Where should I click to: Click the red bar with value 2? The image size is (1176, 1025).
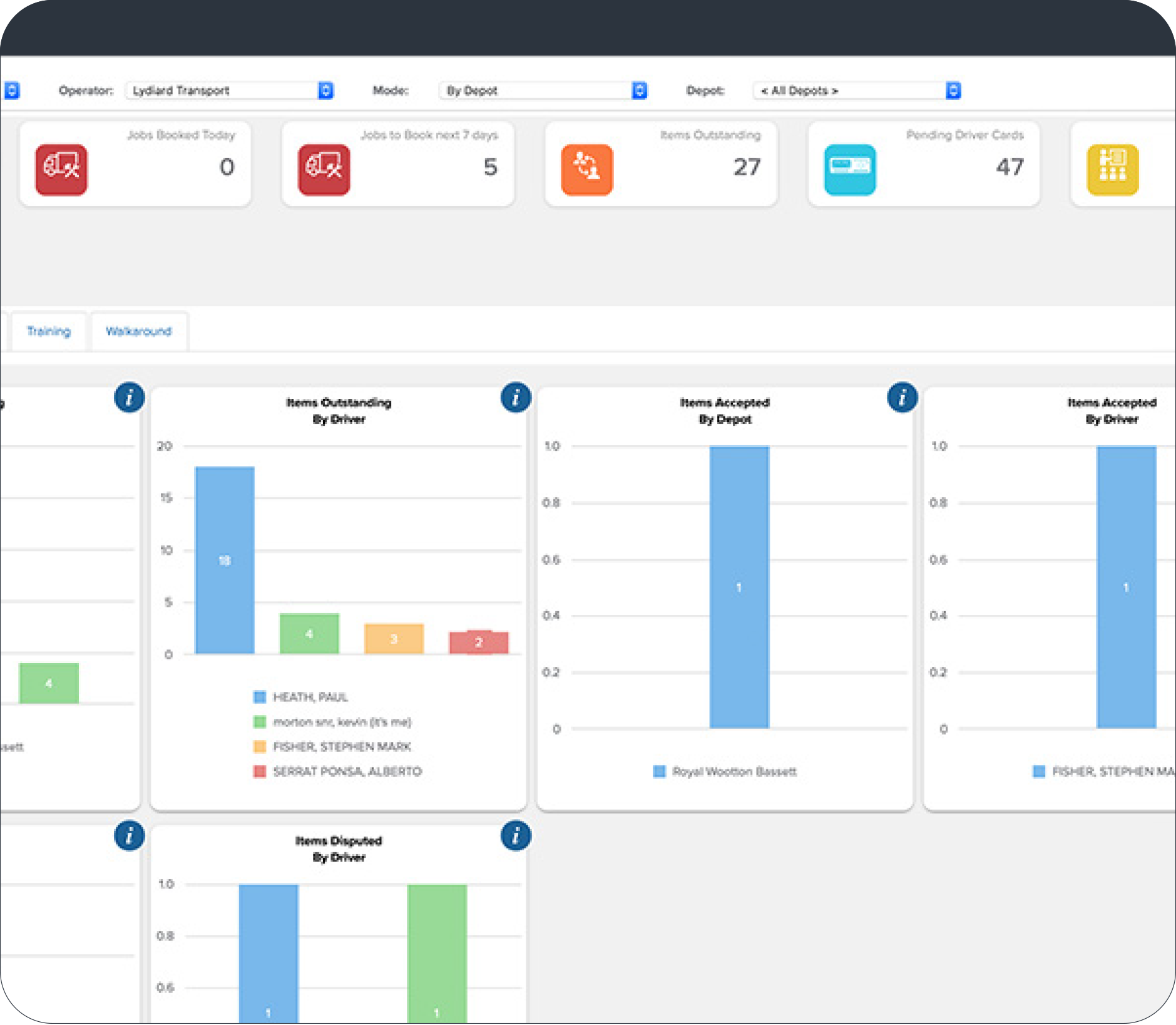pos(479,643)
